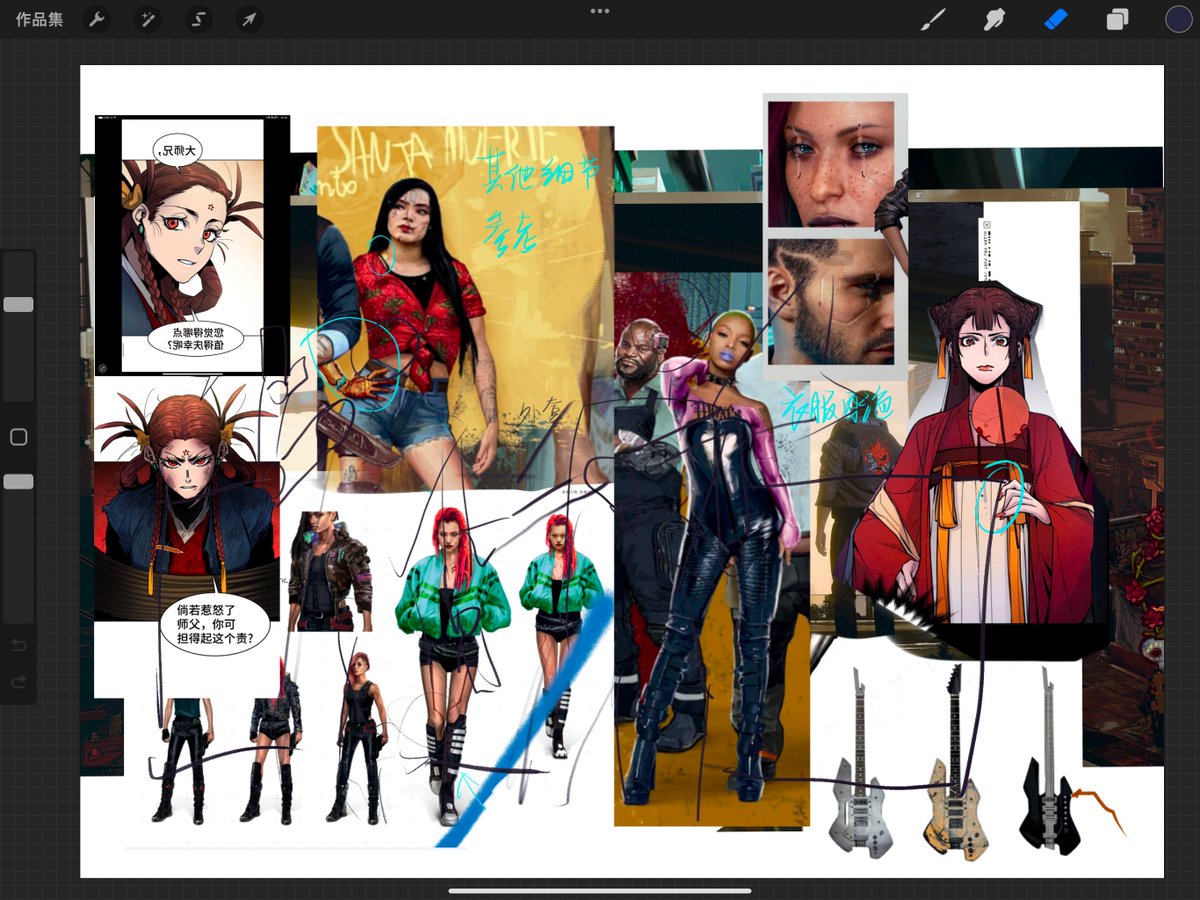Screen dimensions: 1200x900
Task: Tap the square Modify button in sidebar
Action: click(18, 437)
